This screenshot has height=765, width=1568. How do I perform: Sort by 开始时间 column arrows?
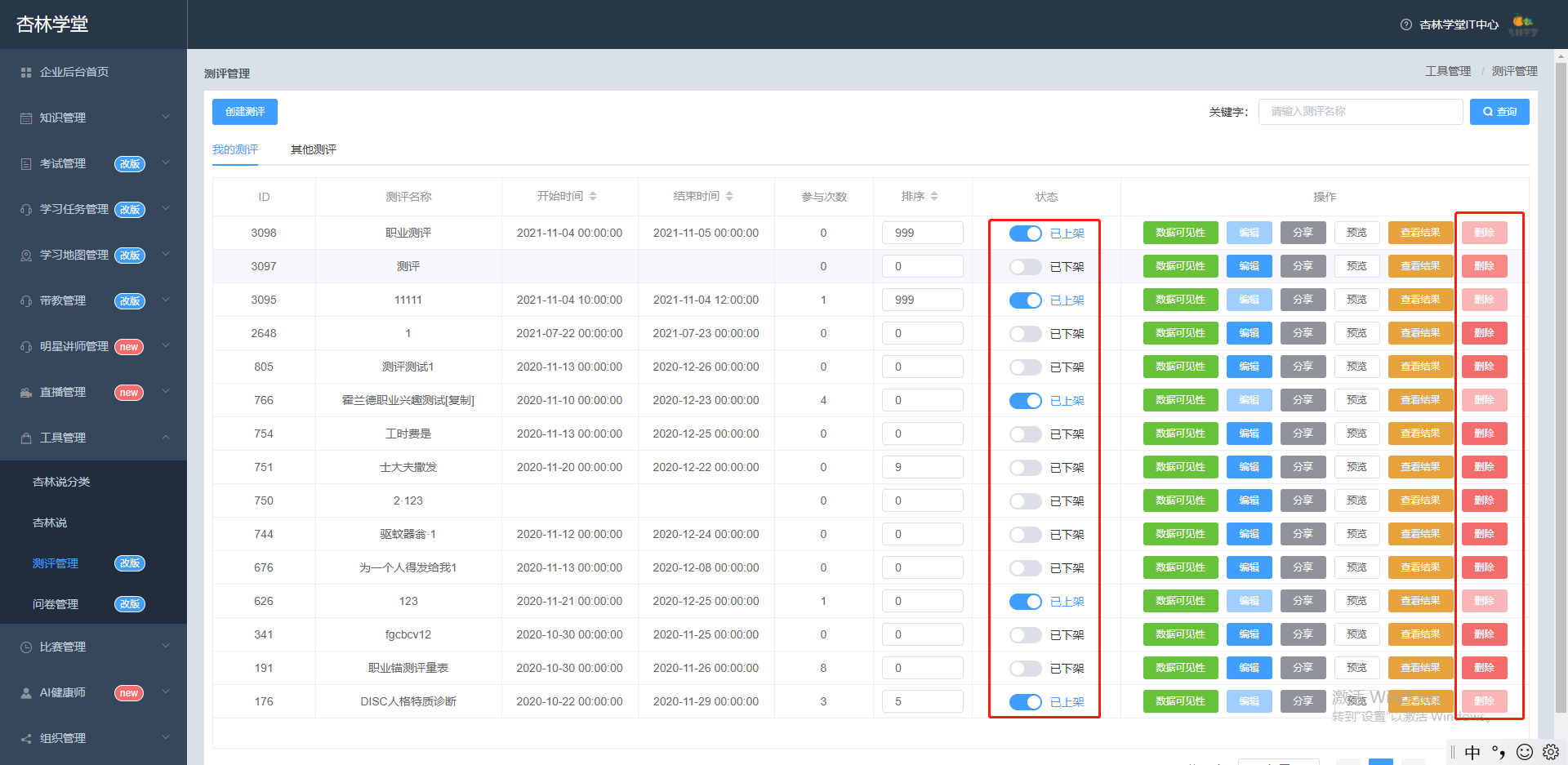593,196
